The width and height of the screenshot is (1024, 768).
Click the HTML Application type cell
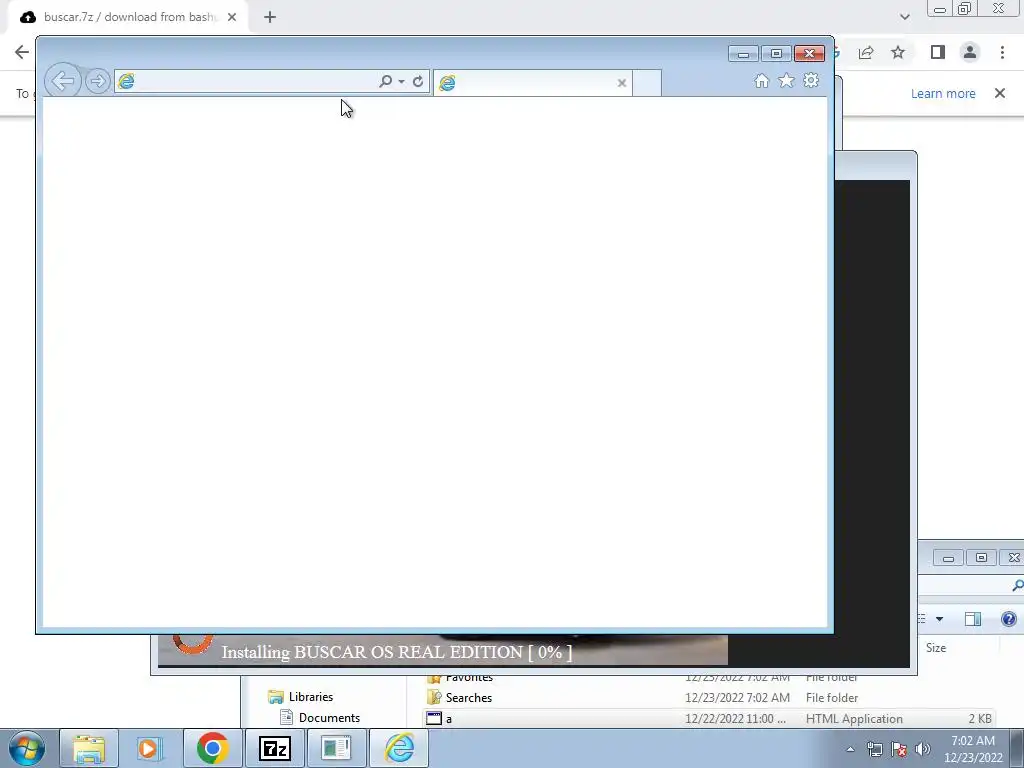854,718
